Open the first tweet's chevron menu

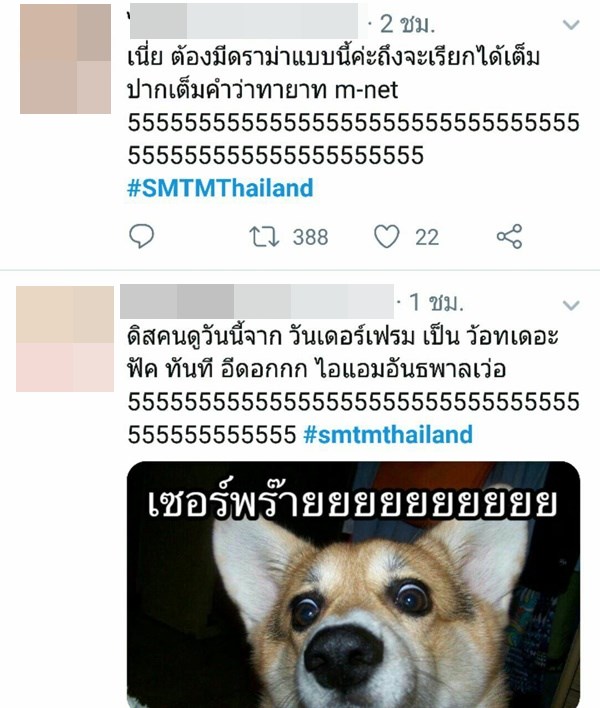tap(571, 24)
